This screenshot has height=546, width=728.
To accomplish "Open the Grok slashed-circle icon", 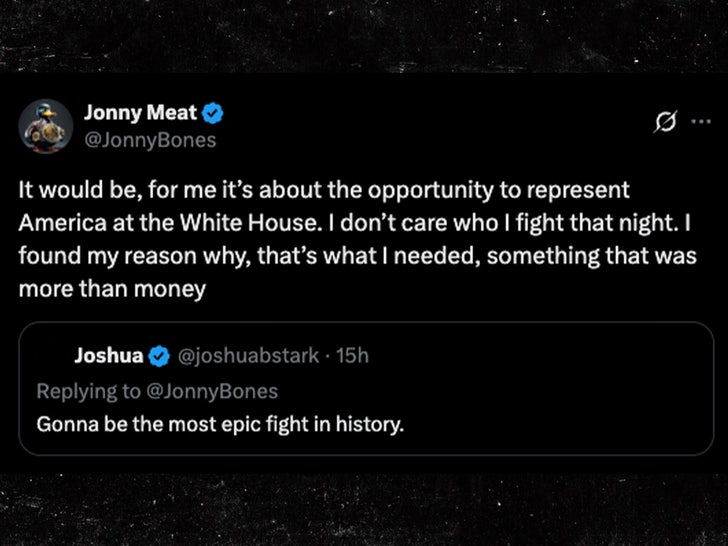I will click(661, 122).
